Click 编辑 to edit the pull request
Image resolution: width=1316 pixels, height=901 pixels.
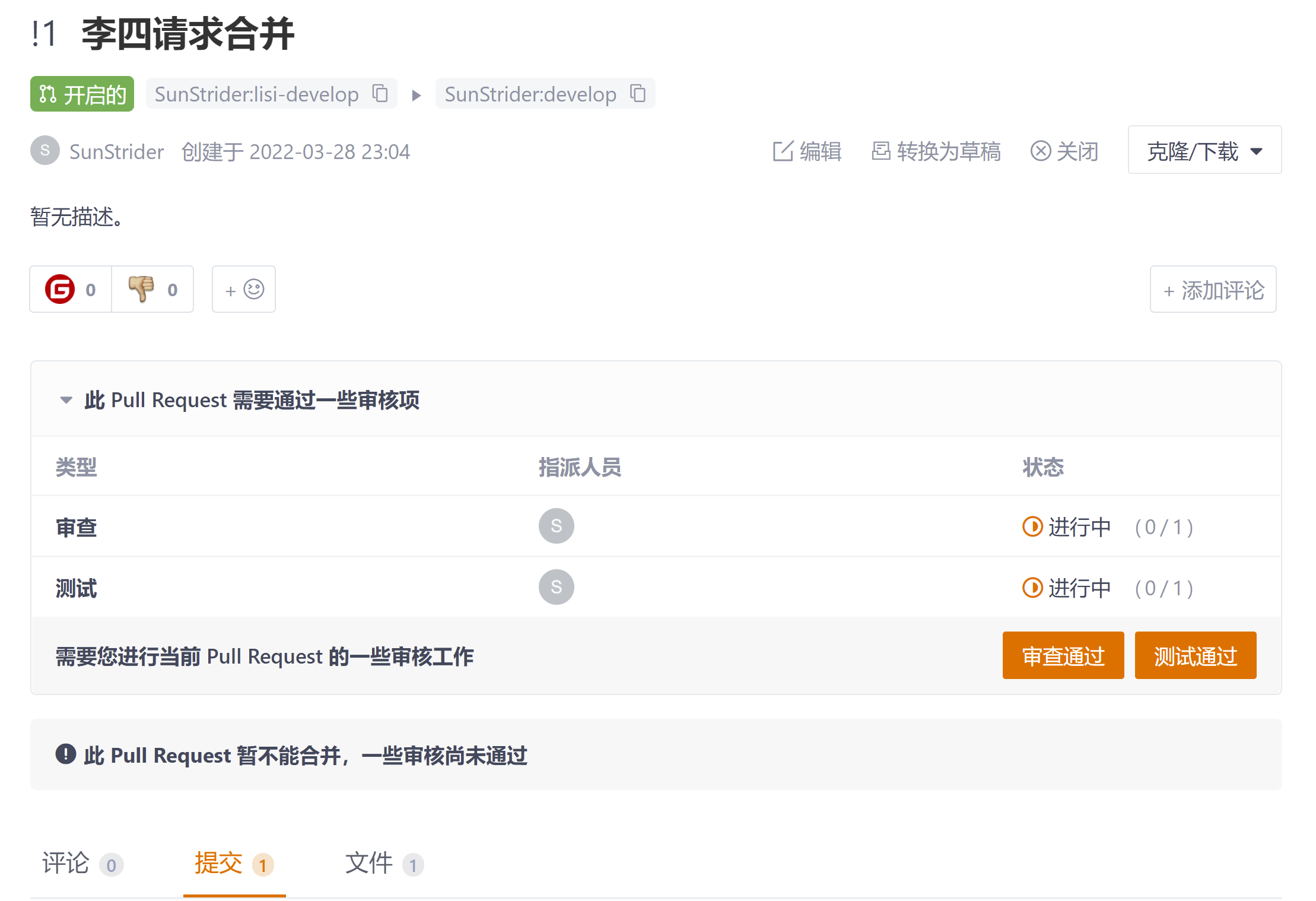tap(808, 151)
